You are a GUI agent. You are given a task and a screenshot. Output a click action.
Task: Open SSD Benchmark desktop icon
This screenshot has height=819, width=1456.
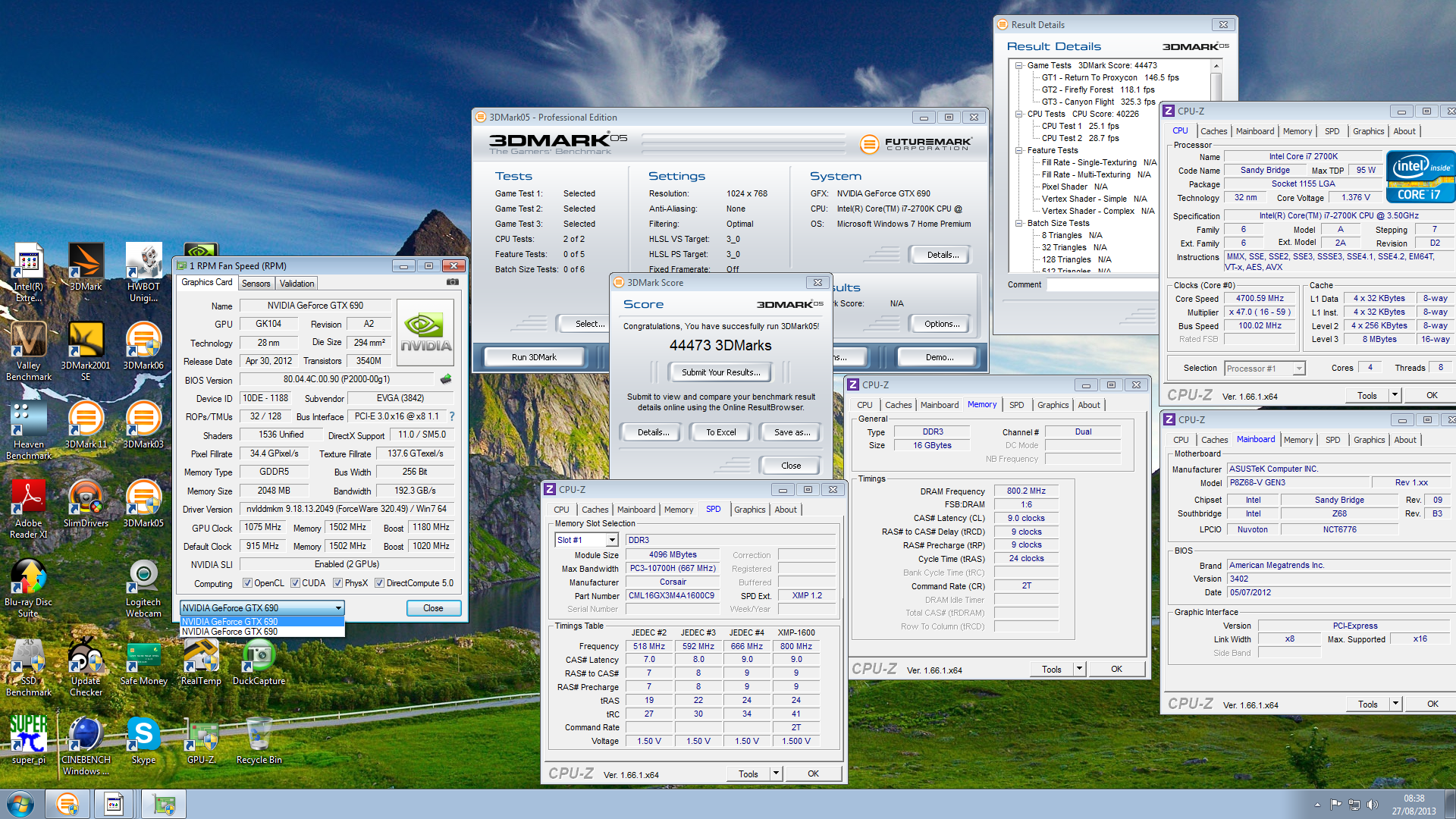(x=29, y=667)
